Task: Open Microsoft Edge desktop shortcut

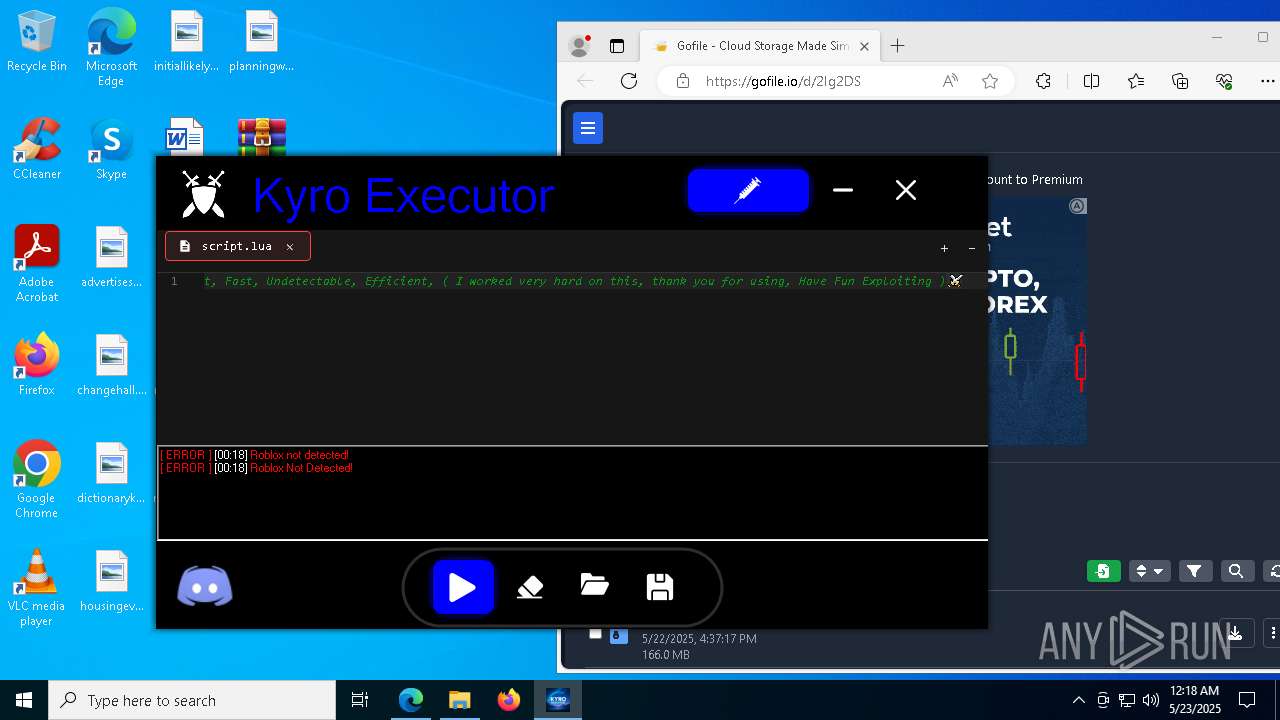Action: tap(111, 47)
